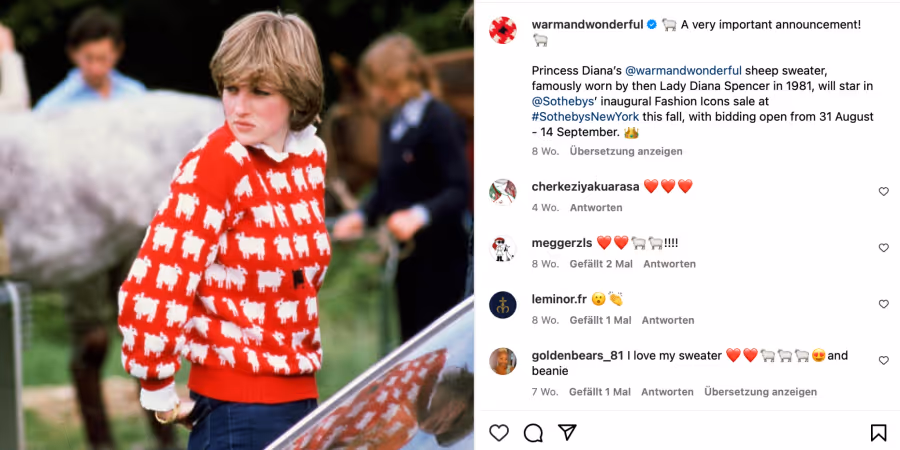Save the post with the bookmark icon

coord(878,433)
